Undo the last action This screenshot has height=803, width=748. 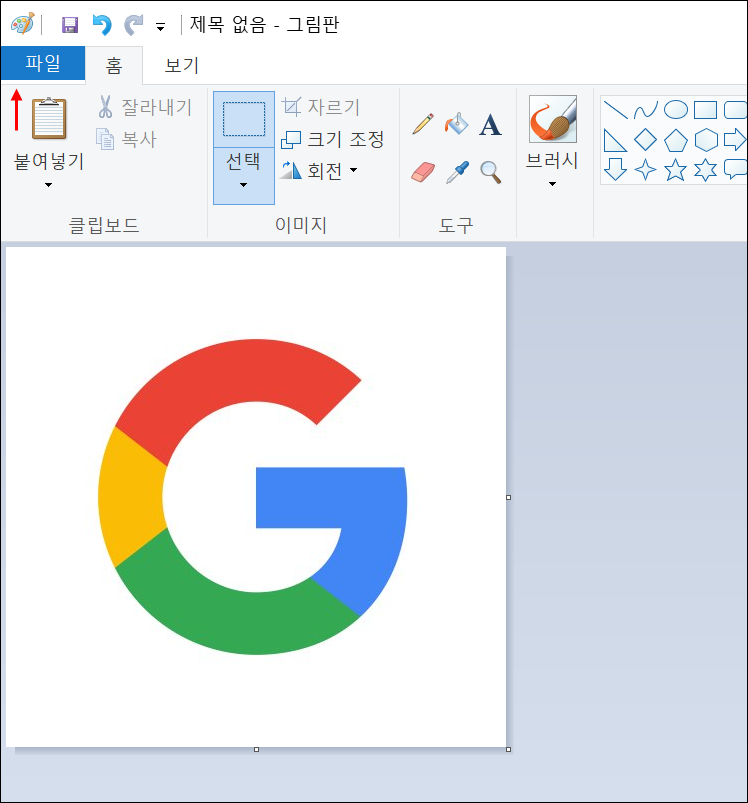[x=102, y=25]
